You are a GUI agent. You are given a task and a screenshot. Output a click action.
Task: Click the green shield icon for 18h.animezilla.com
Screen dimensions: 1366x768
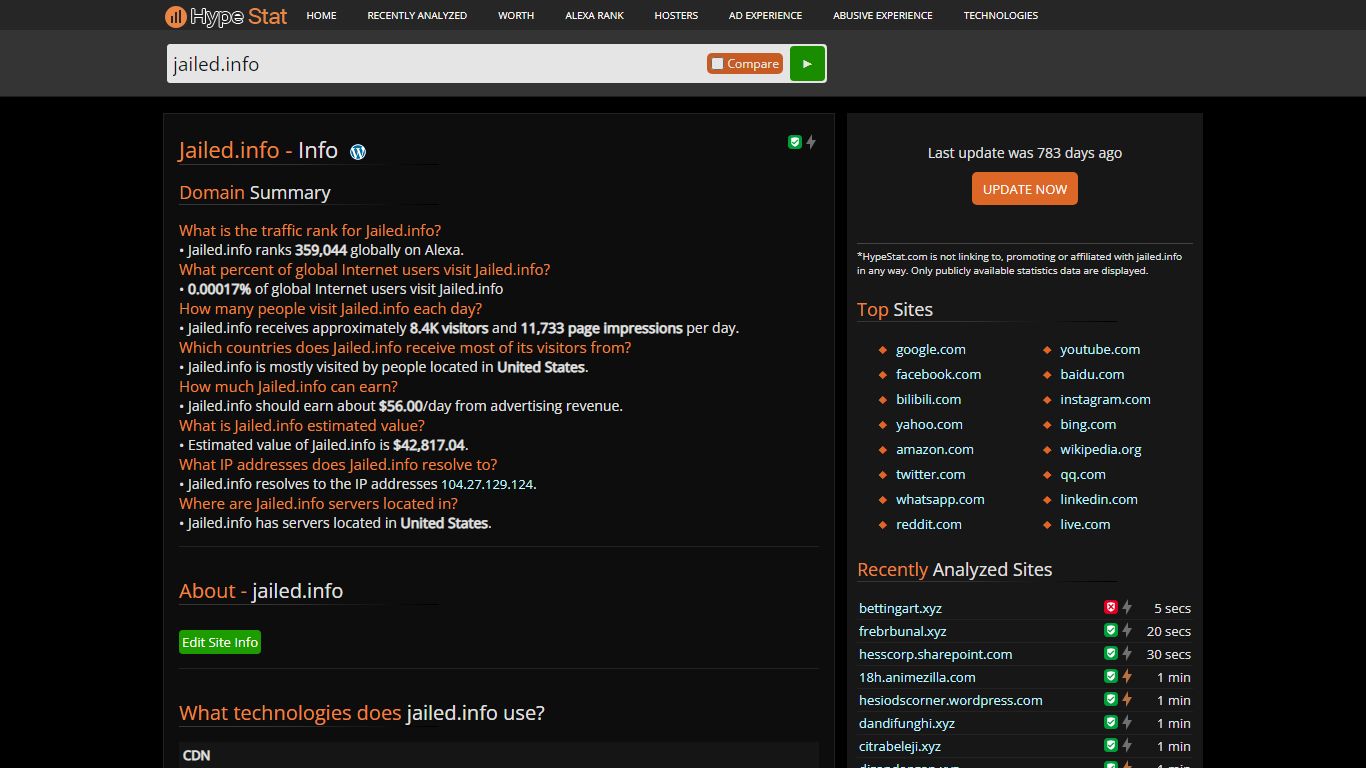click(1110, 676)
